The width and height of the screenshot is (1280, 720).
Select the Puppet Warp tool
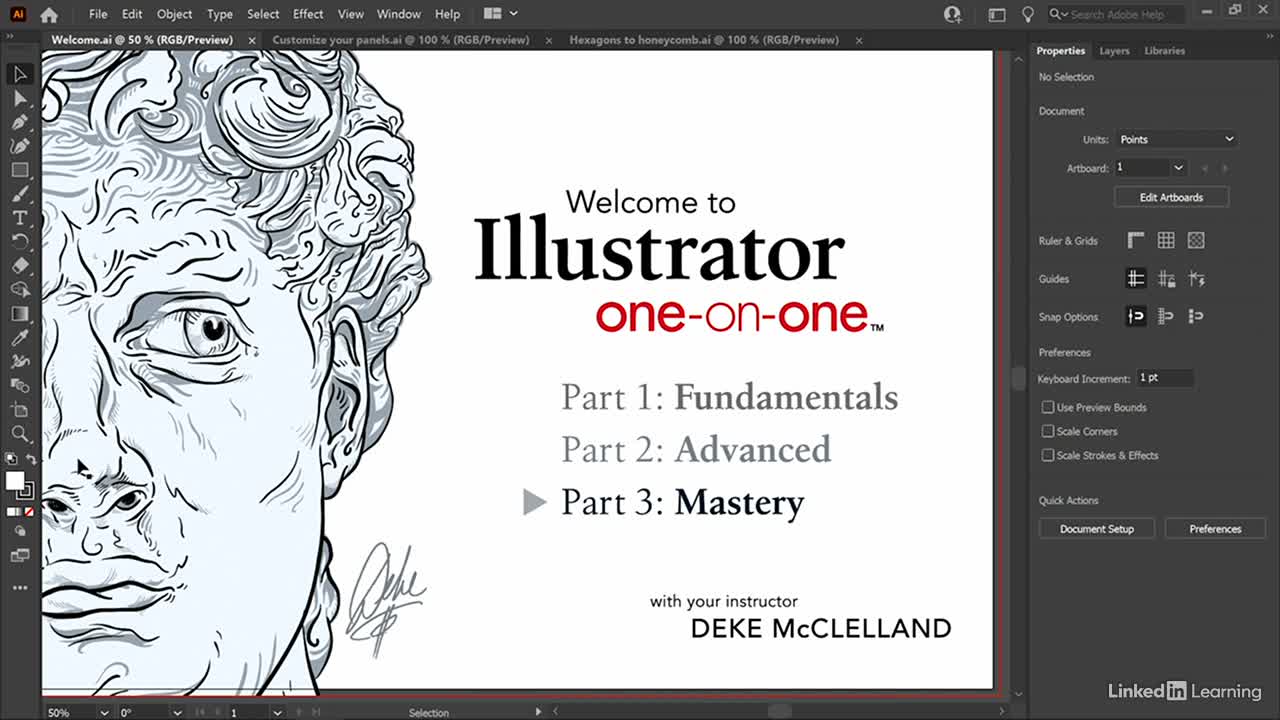click(19, 362)
